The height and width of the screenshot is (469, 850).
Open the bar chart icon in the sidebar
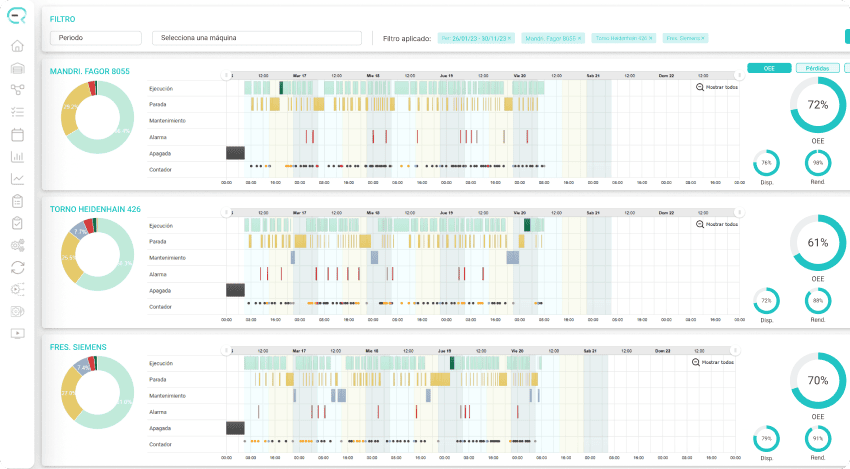click(x=17, y=157)
